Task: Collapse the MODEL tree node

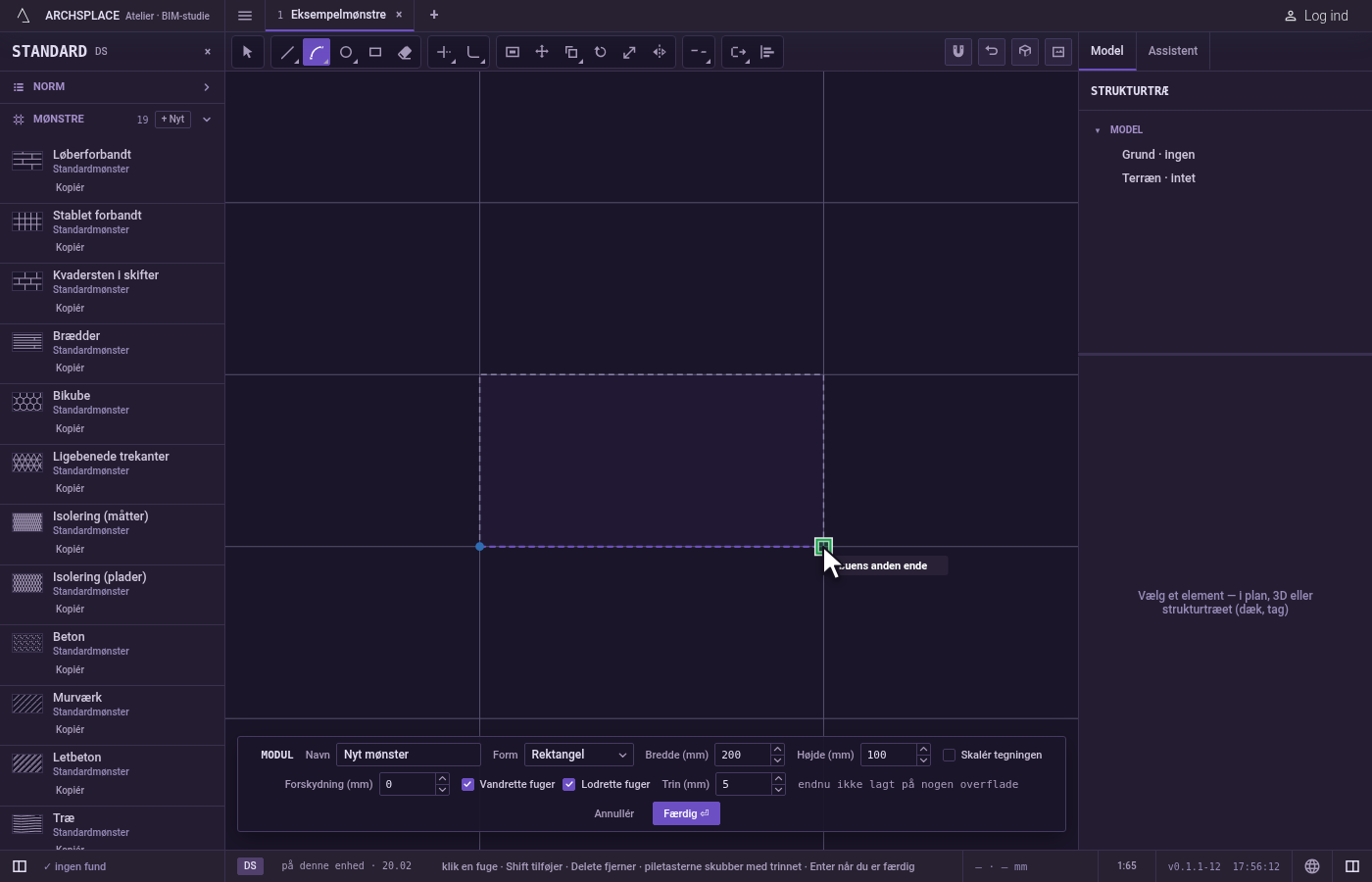Action: (1098, 129)
